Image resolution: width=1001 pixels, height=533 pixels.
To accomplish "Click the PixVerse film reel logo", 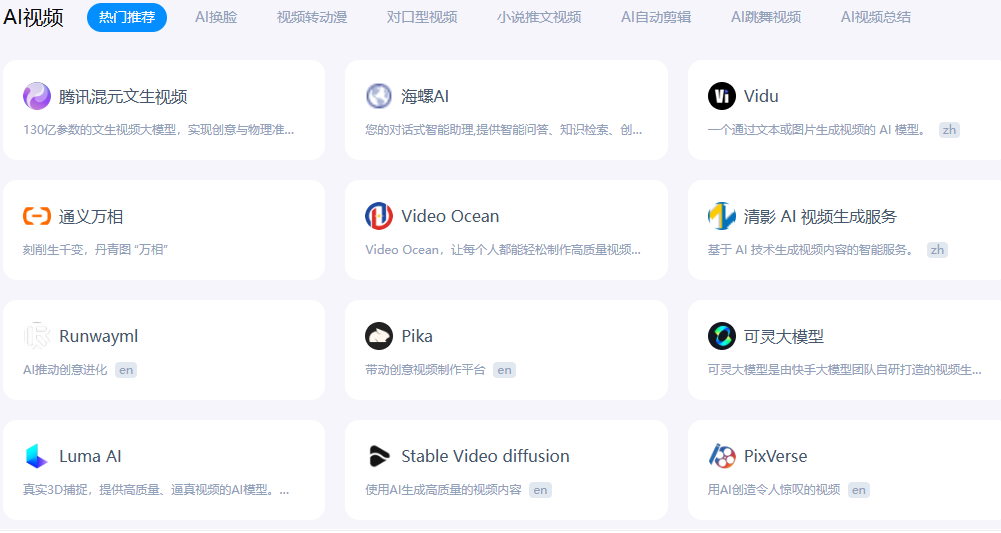I will click(x=721, y=456).
